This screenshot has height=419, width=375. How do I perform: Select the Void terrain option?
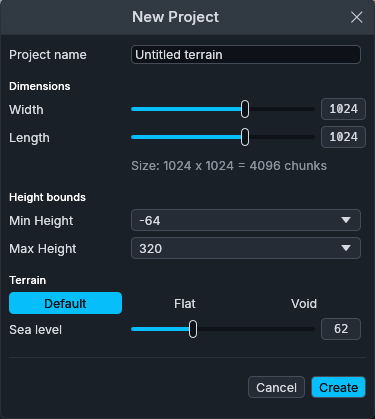coord(304,303)
